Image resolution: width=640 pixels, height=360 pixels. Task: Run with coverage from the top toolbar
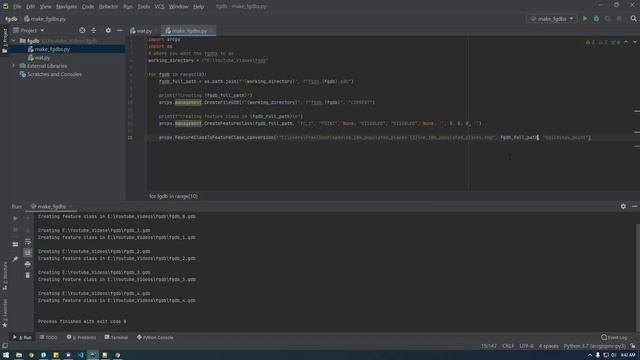point(608,19)
